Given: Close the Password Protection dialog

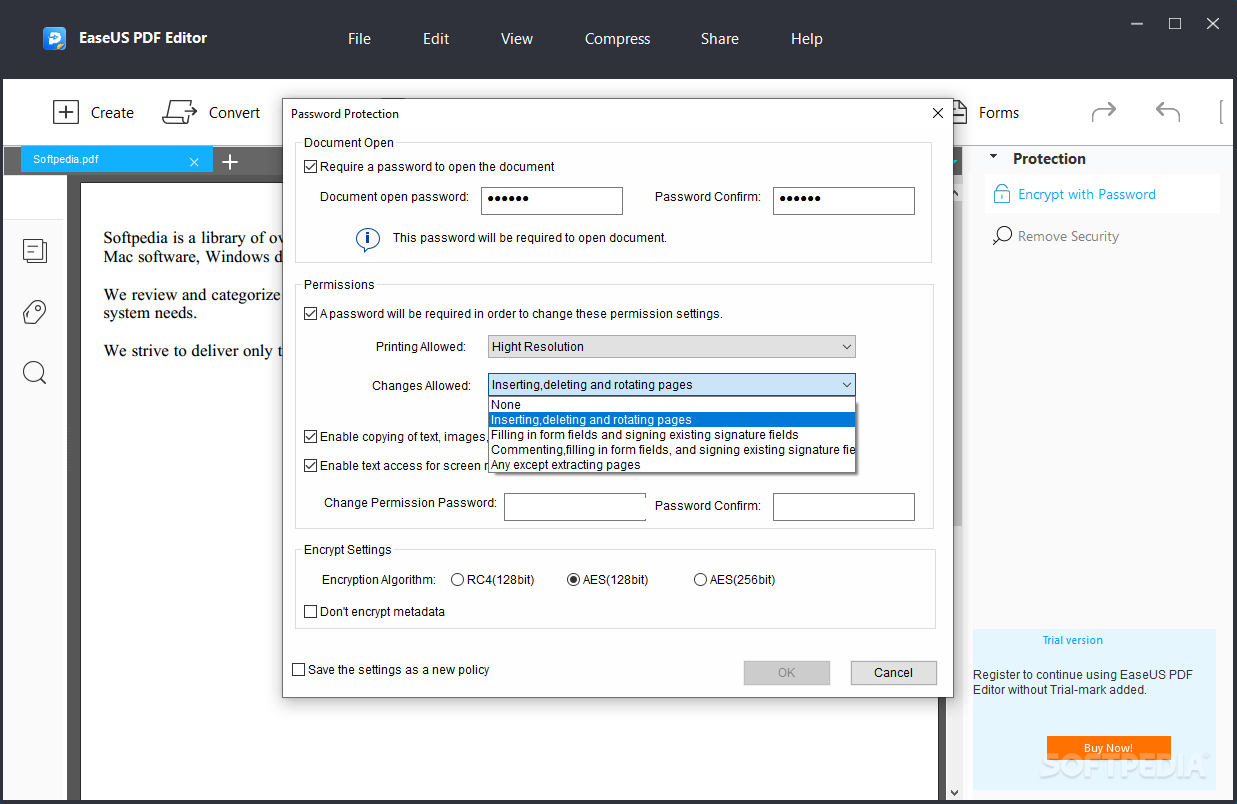Looking at the screenshot, I should [938, 114].
